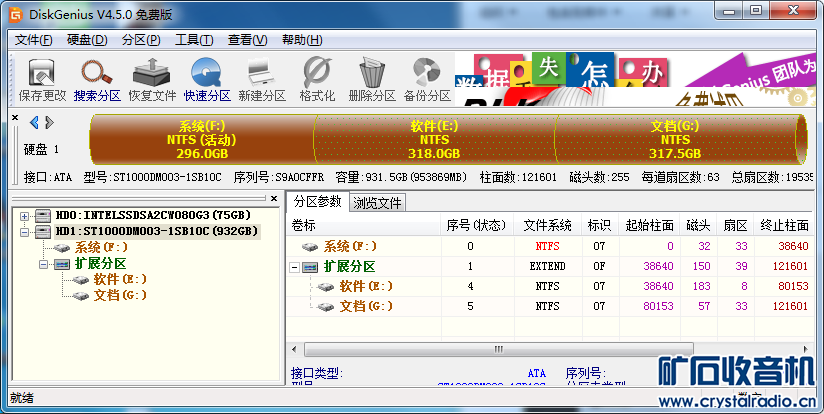Click the HD1 disk drive icon in tree
824x414 pixels.
(x=43, y=232)
